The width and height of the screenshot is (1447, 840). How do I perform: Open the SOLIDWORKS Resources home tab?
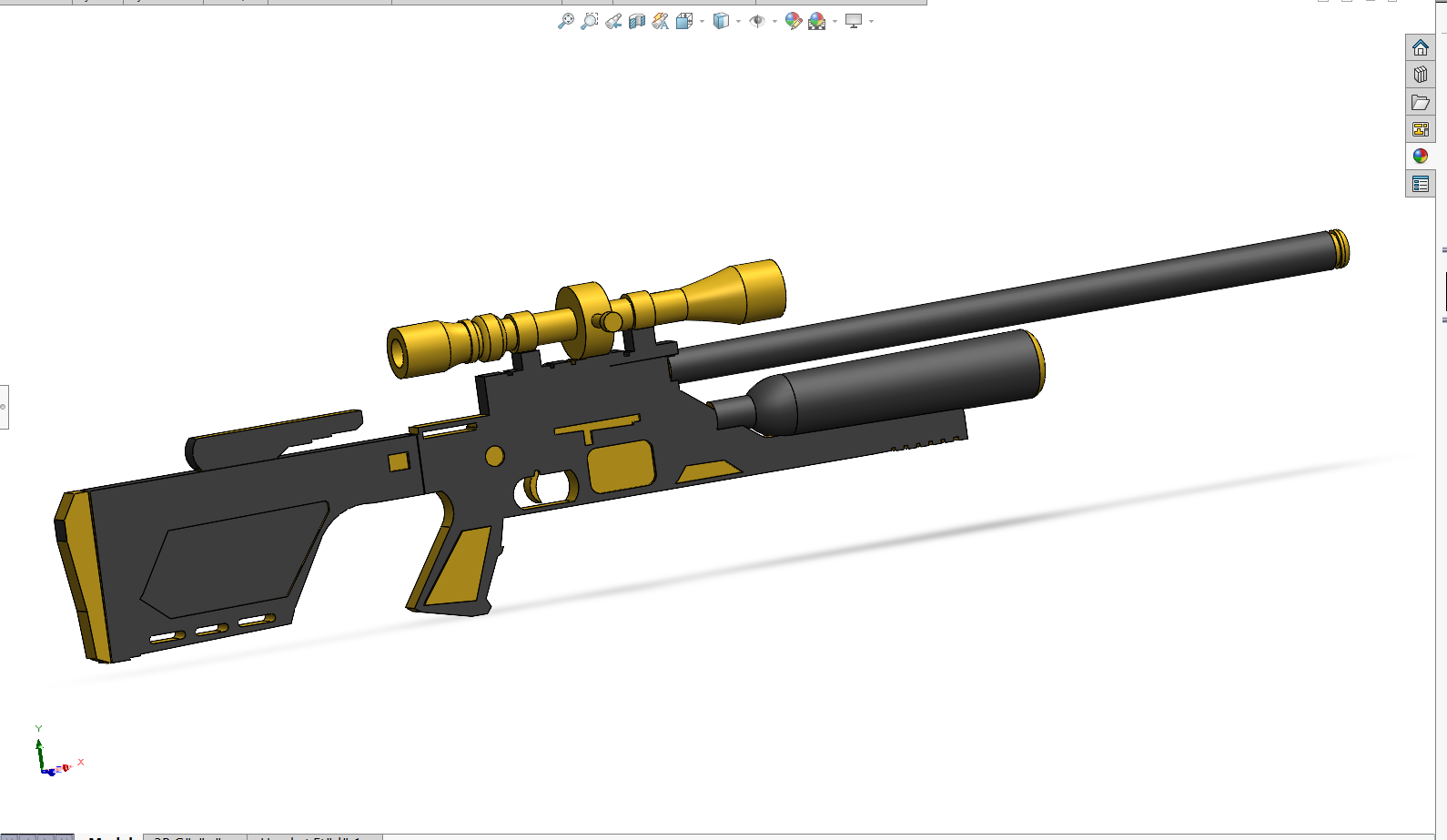tap(1421, 47)
